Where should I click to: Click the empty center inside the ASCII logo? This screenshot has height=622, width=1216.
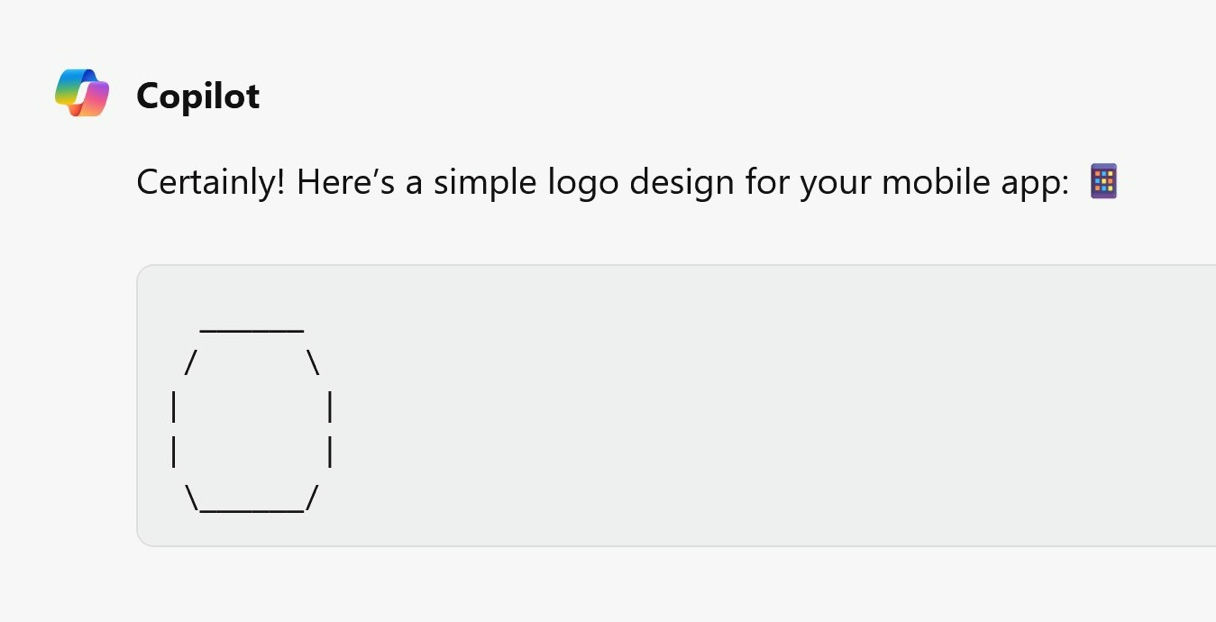[252, 430]
